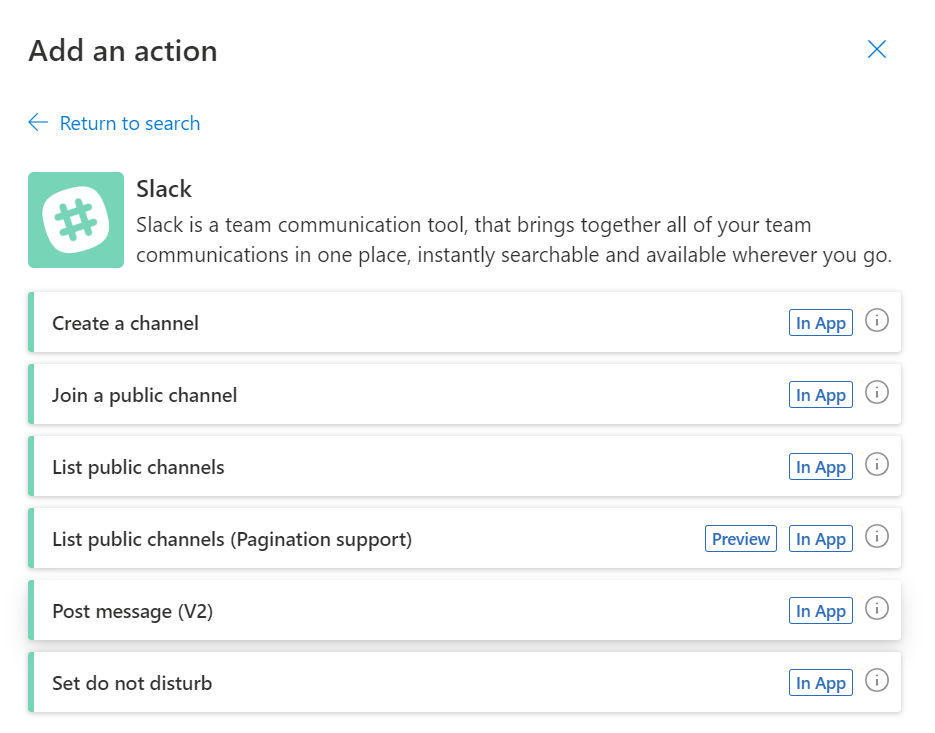The image size is (935, 733).
Task: Click the Slack connector logo
Action: 76,220
